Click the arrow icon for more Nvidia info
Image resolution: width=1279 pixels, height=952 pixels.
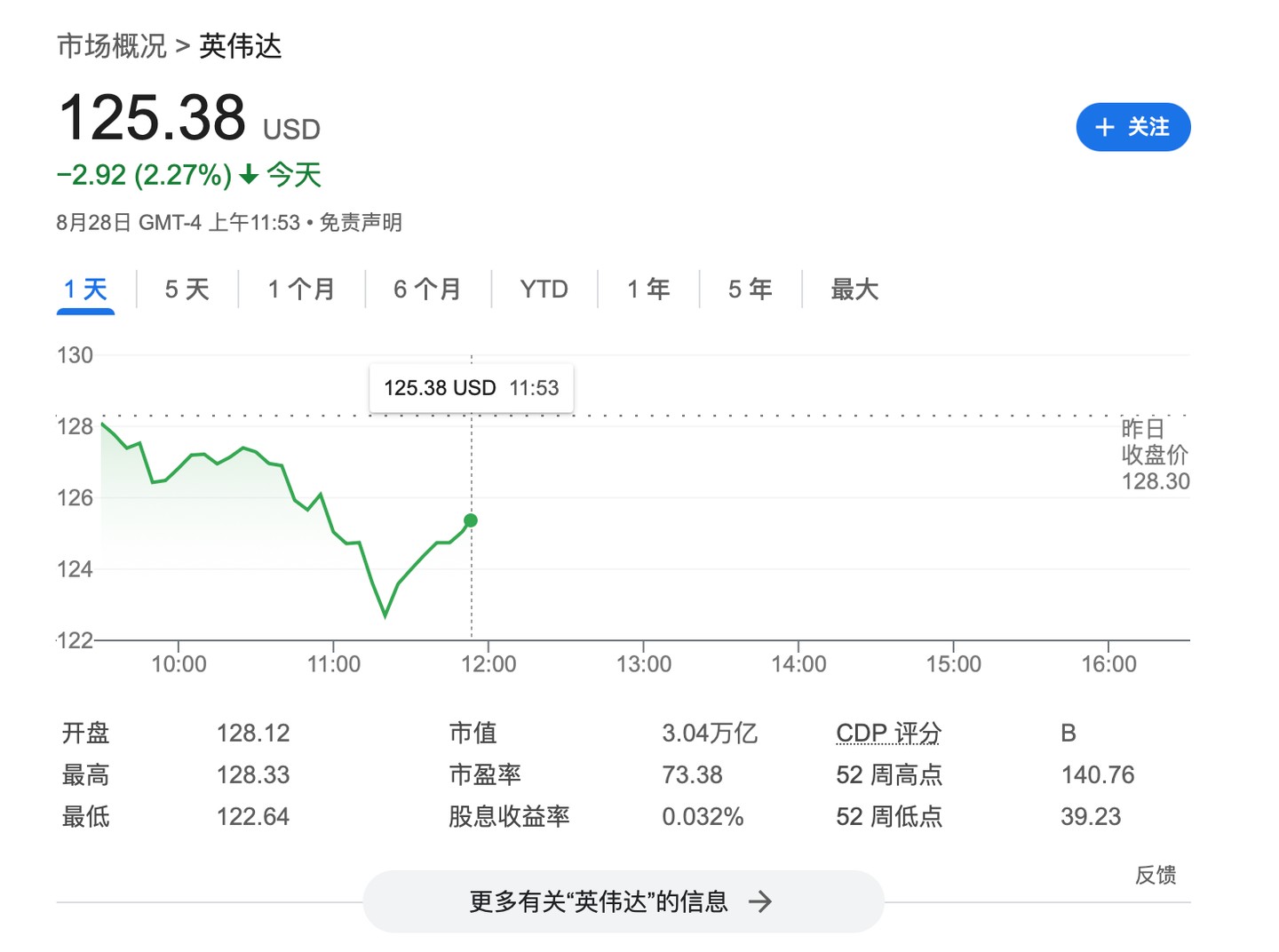(x=760, y=902)
